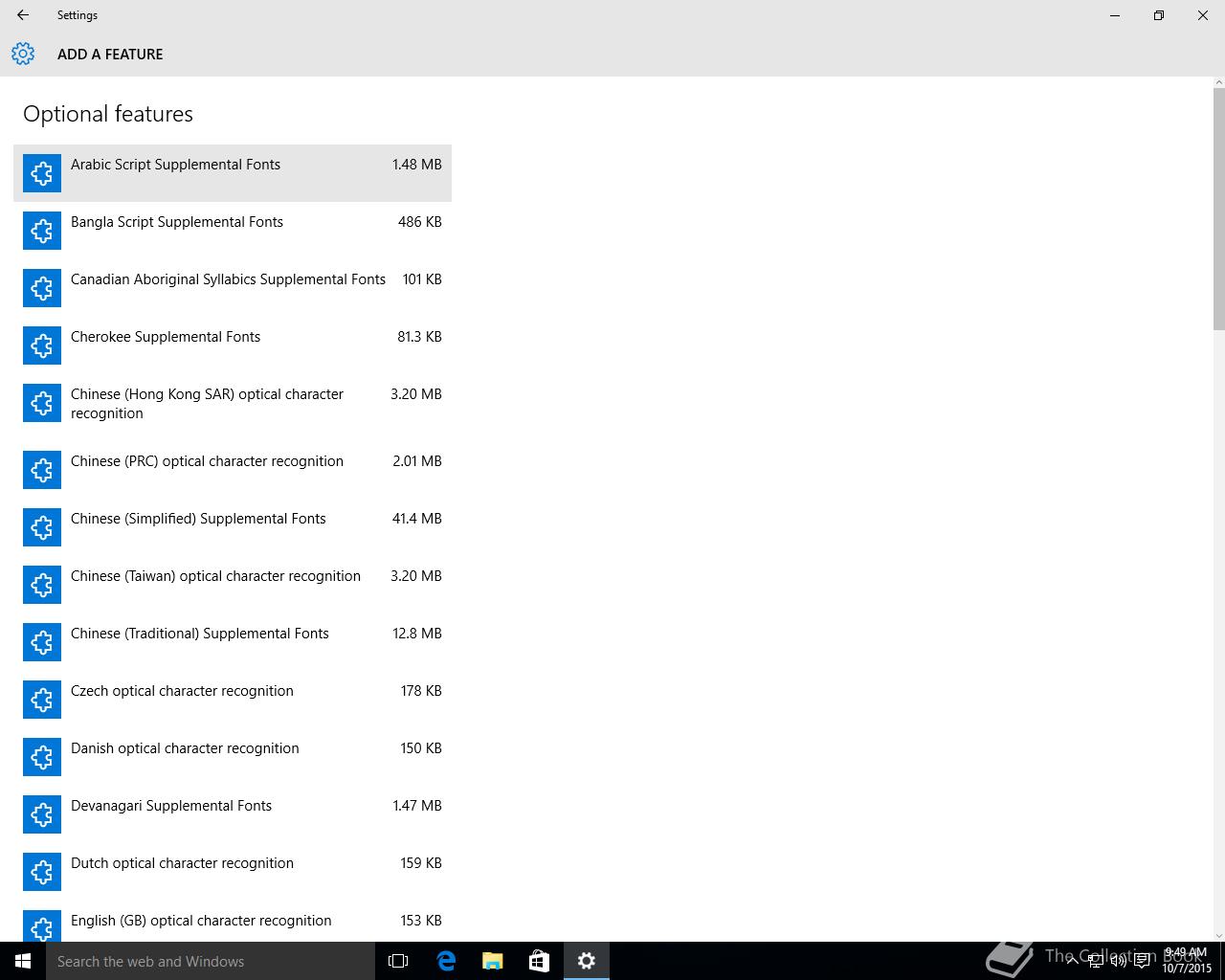Click the scrollbar up arrow

pyautogui.click(x=1218, y=82)
